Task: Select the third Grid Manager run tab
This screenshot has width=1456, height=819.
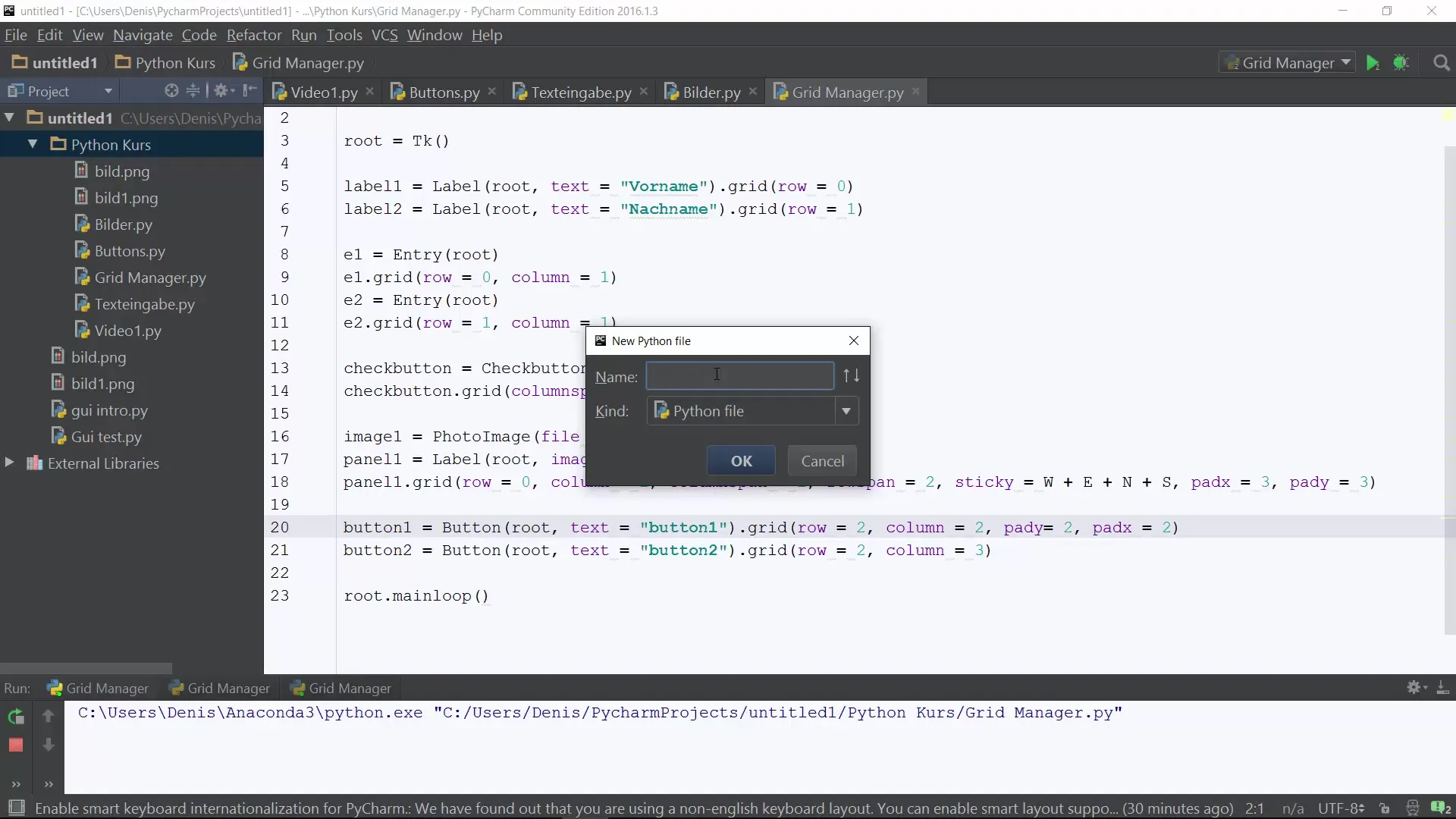Action: point(341,688)
